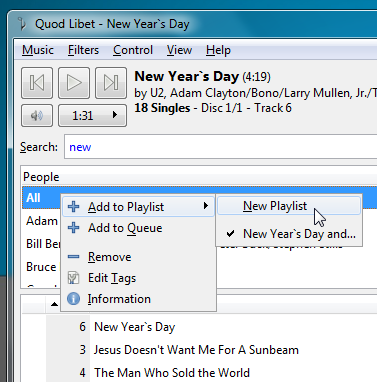The image size is (377, 382).
Task: Select the Bruce row in People list
Action: 41,267
